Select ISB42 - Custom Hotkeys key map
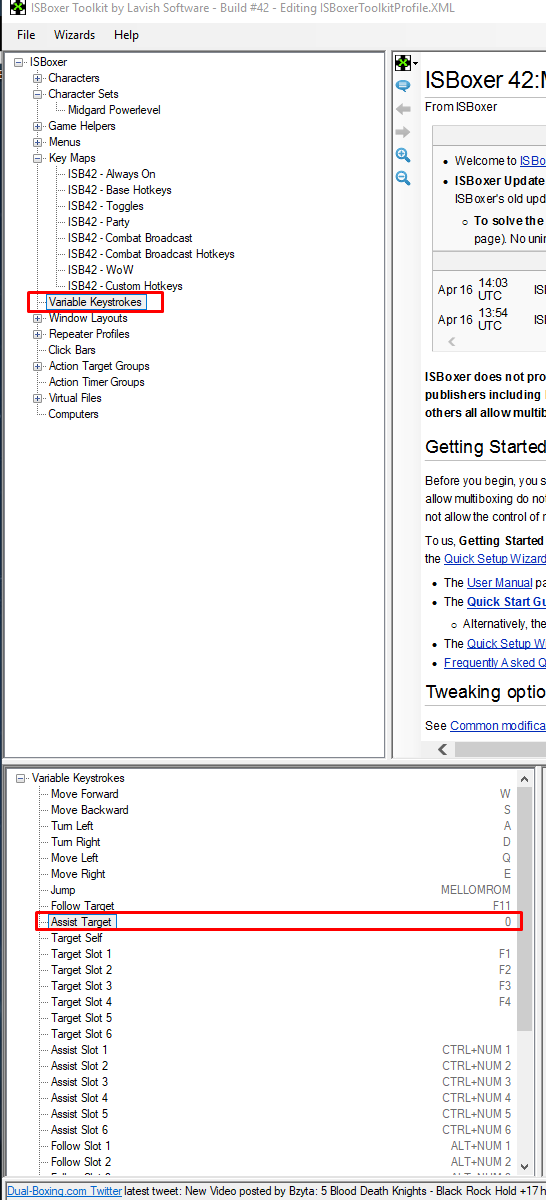 point(125,286)
